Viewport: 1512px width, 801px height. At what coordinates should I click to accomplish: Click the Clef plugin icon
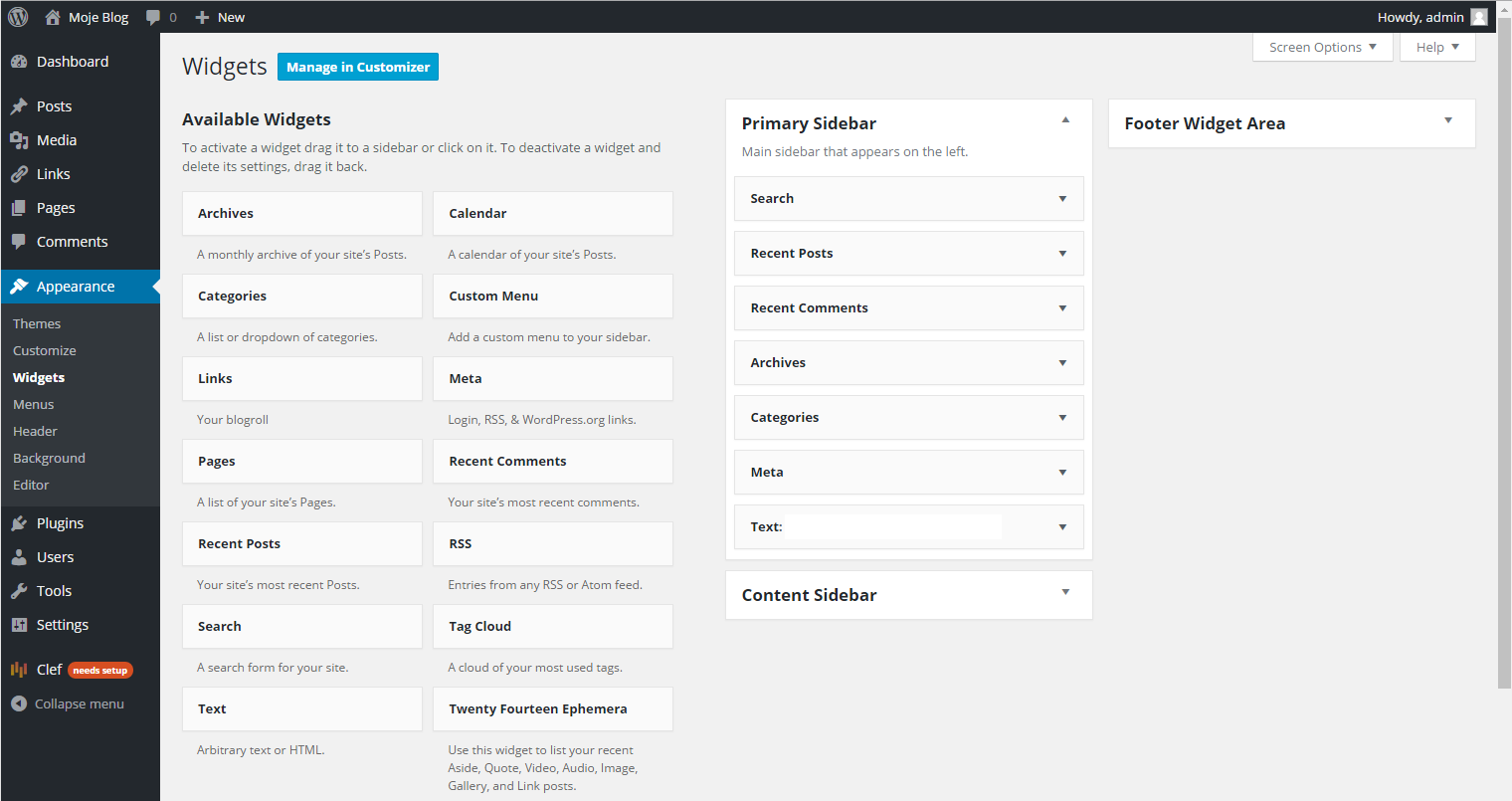(x=19, y=670)
